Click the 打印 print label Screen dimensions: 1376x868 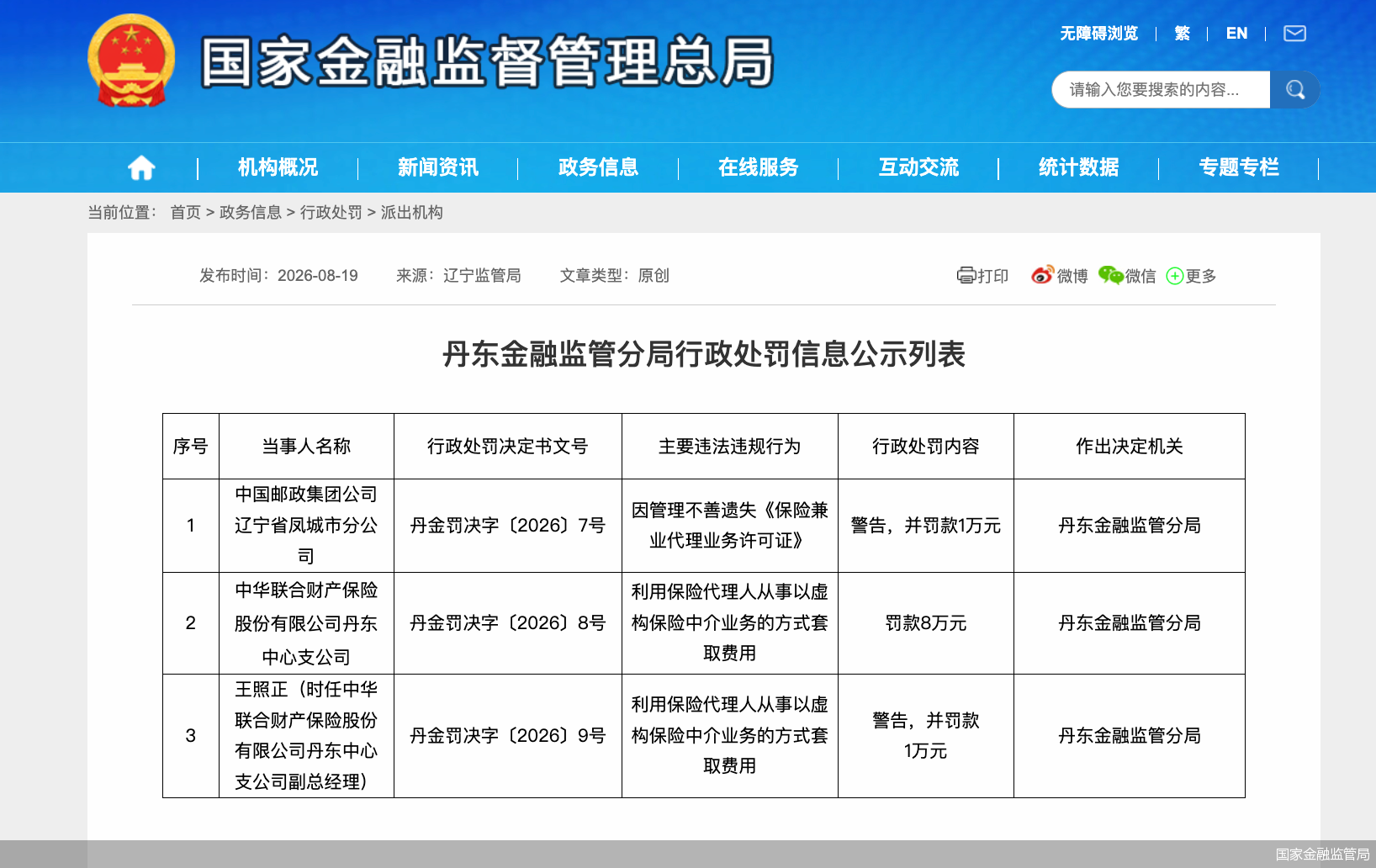(992, 276)
